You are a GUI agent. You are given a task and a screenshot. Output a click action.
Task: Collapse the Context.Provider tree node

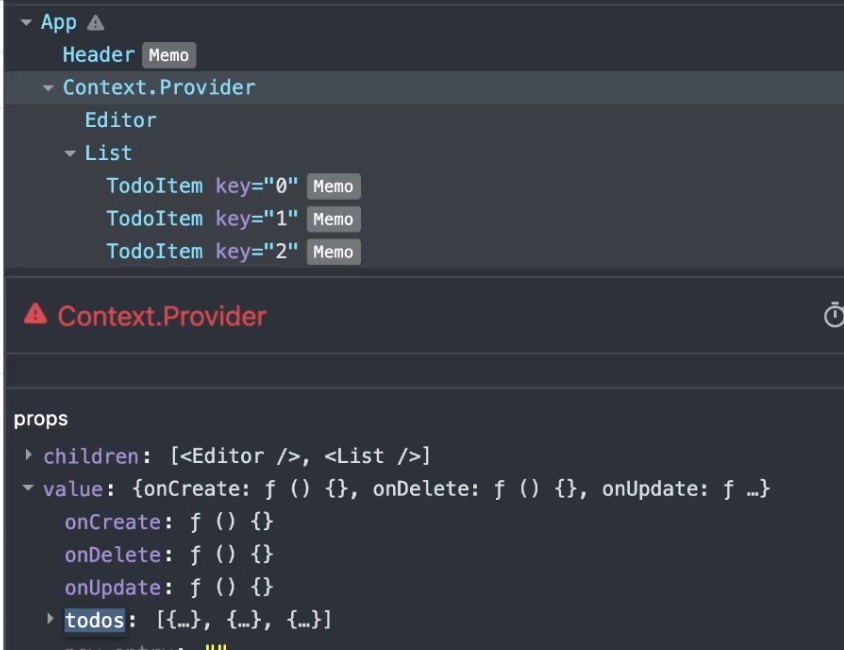47,87
